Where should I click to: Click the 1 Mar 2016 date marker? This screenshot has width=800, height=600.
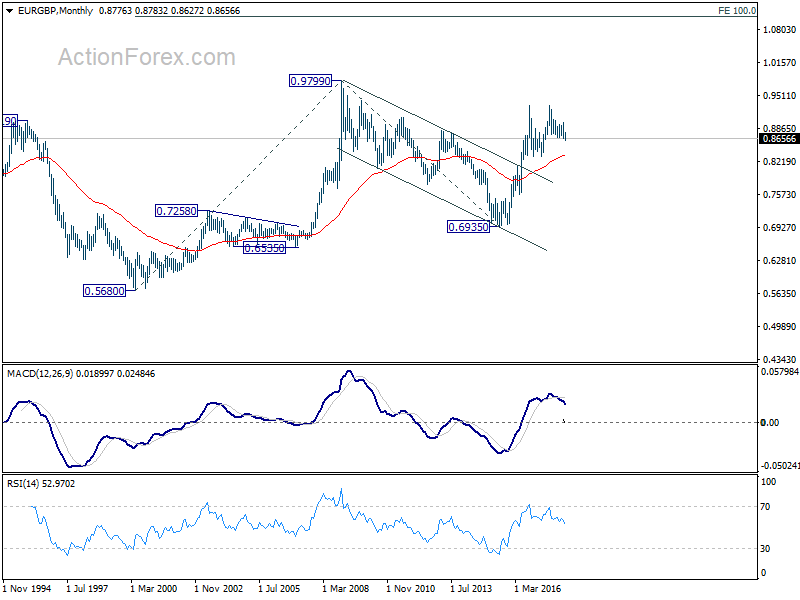[x=538, y=588]
